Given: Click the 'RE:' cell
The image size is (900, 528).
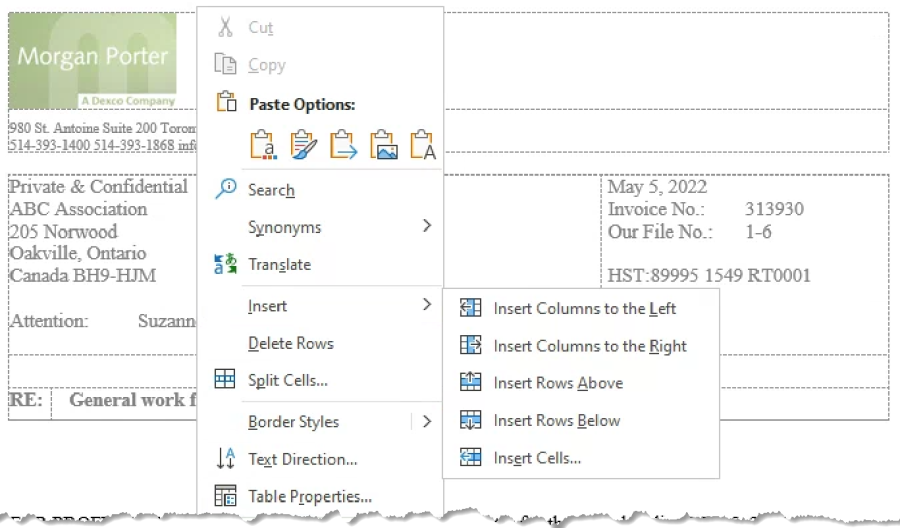Looking at the screenshot, I should pyautogui.click(x=26, y=399).
